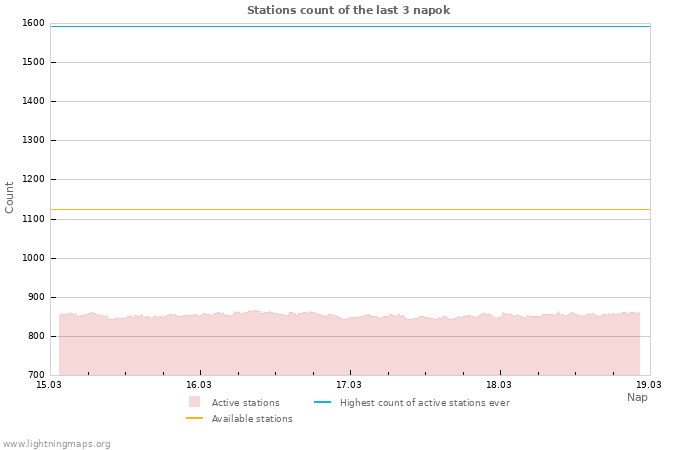
Task: Open the www.lightningmaps.org watermark link
Action: pyautogui.click(x=56, y=444)
